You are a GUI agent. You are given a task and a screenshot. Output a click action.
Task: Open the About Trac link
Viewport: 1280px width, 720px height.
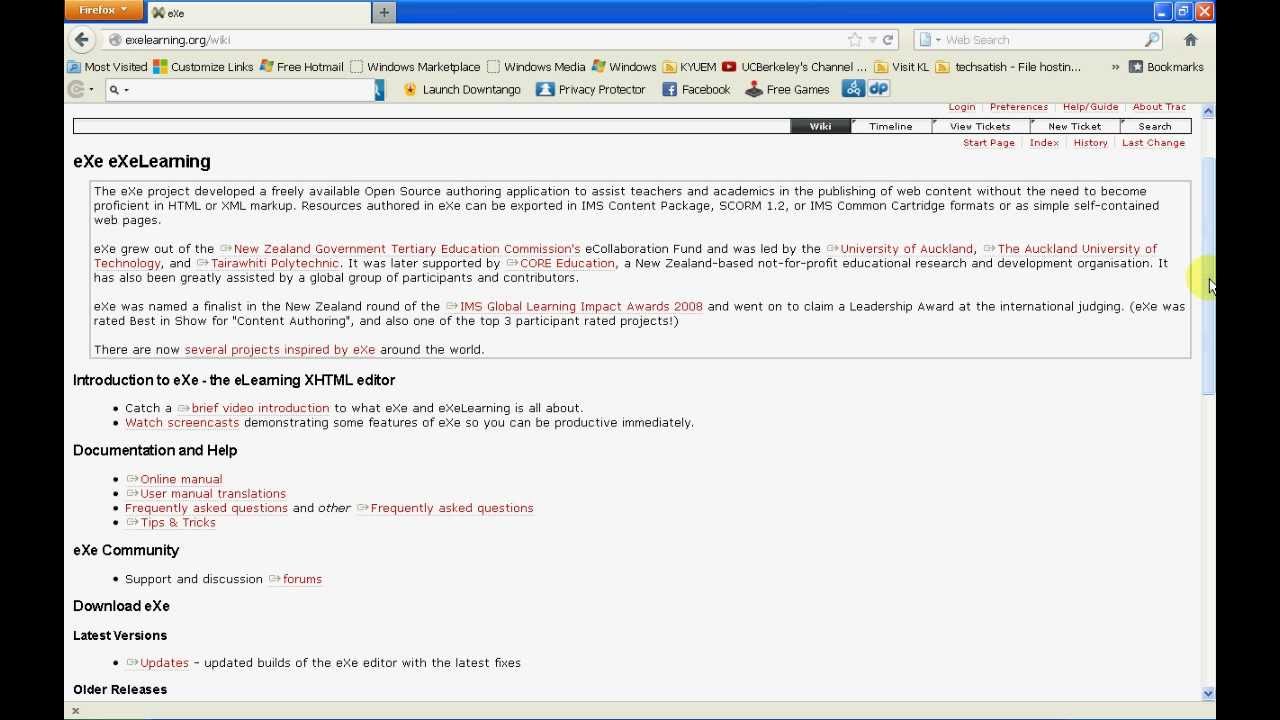pos(1159,106)
